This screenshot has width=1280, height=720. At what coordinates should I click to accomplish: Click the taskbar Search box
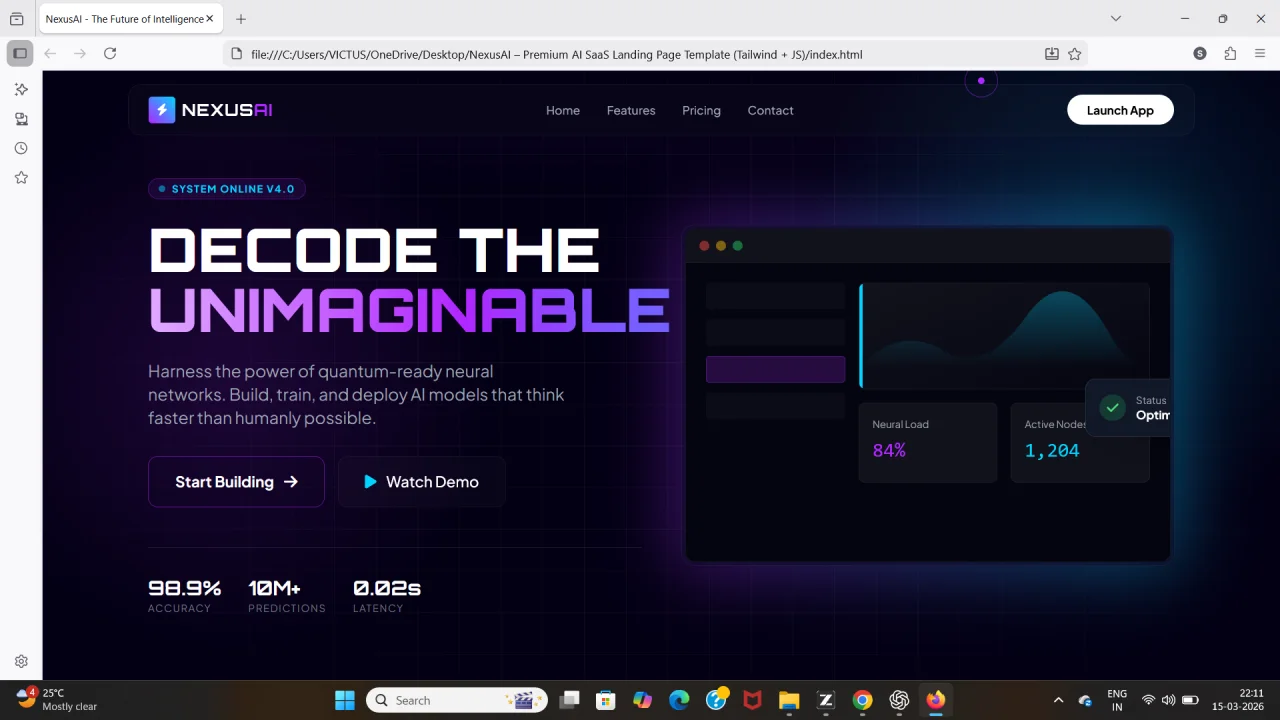457,700
